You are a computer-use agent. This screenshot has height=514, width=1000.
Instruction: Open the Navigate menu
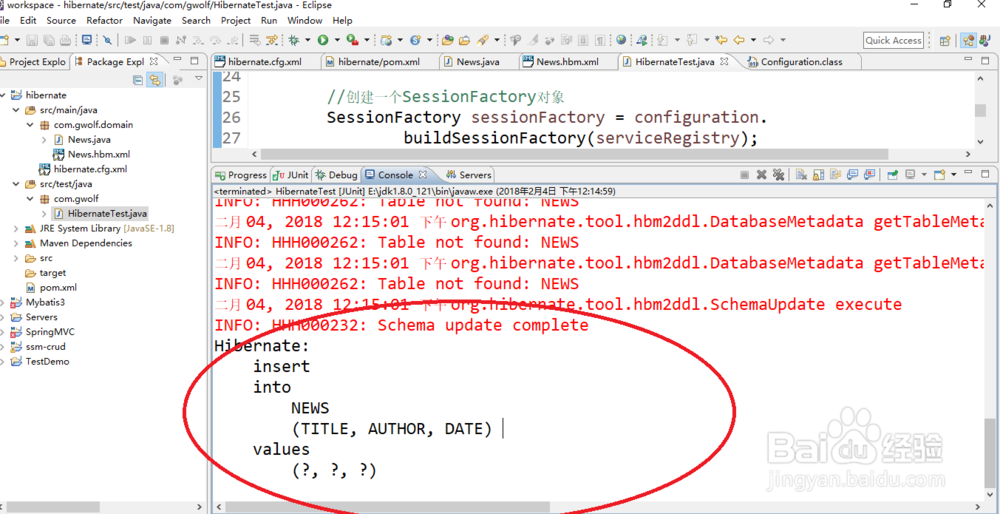coord(152,20)
